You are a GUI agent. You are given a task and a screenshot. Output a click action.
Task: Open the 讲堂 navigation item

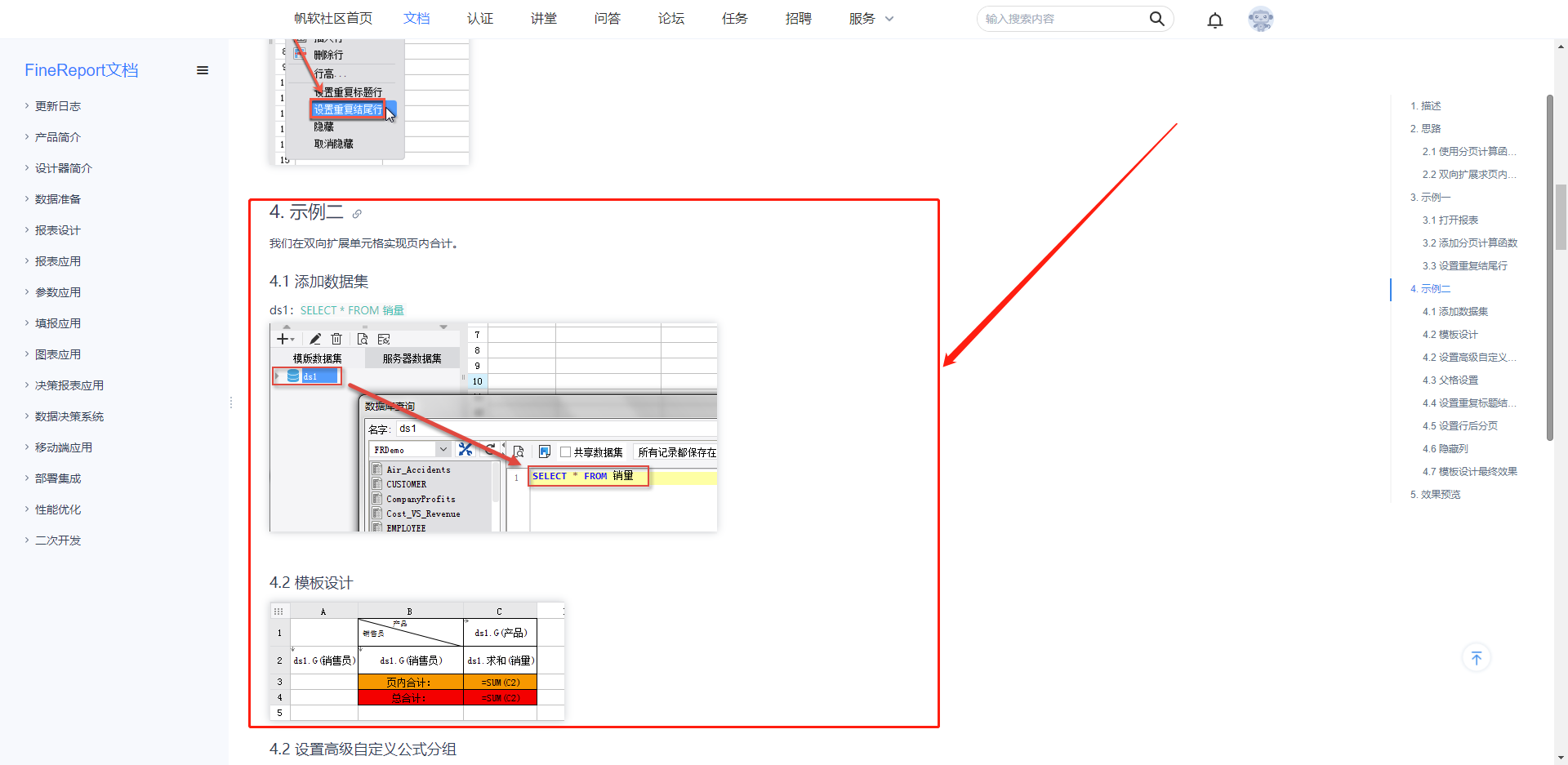544,19
